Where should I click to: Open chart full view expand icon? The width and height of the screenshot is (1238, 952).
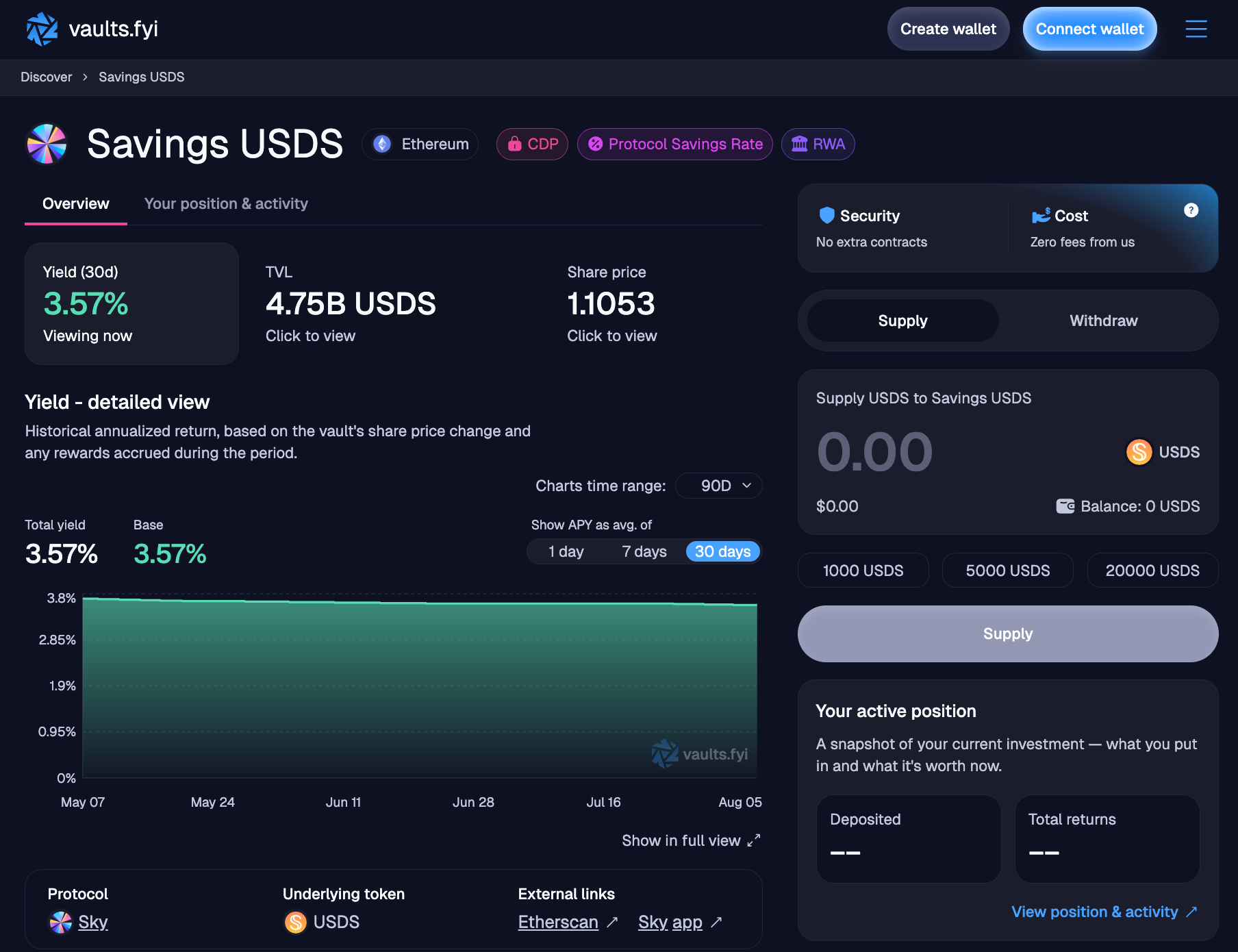click(754, 840)
